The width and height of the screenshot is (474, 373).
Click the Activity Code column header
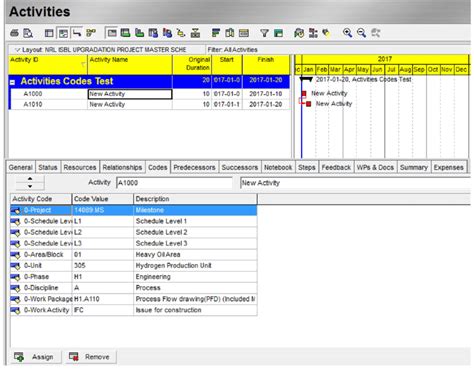point(41,199)
